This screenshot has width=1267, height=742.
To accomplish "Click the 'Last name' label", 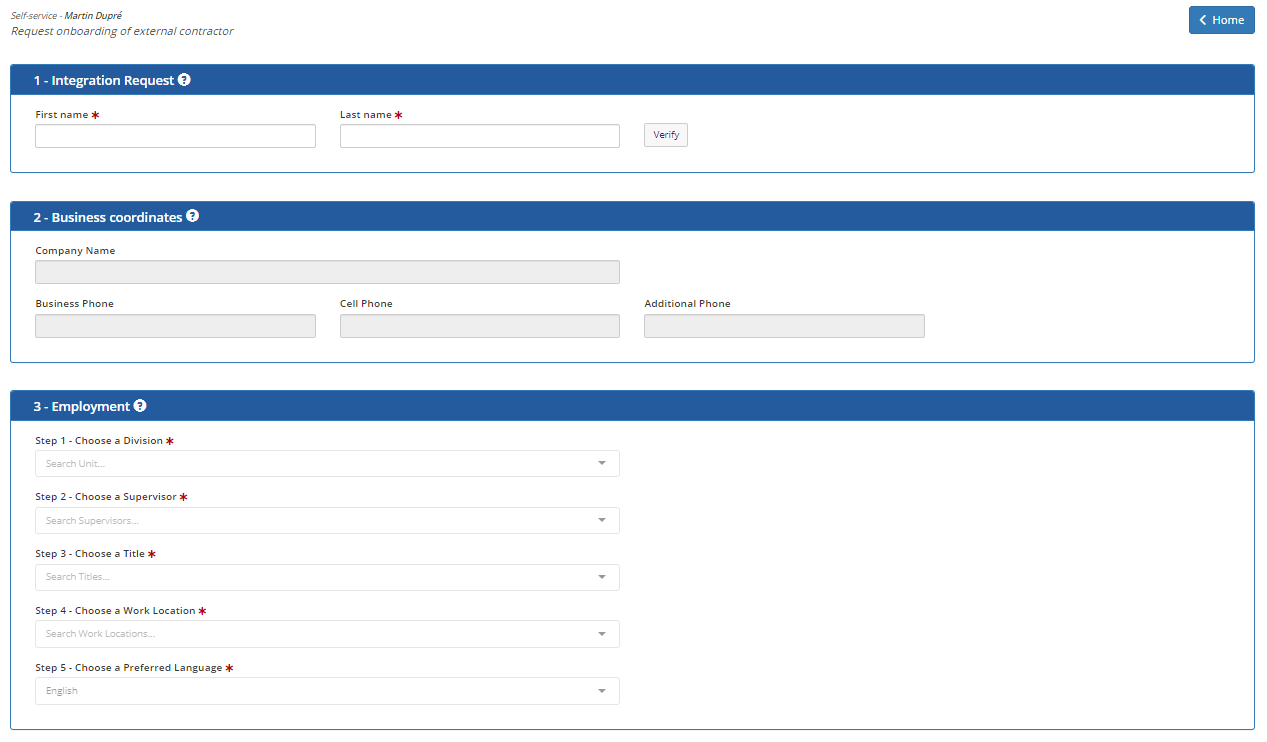I will click(x=366, y=115).
